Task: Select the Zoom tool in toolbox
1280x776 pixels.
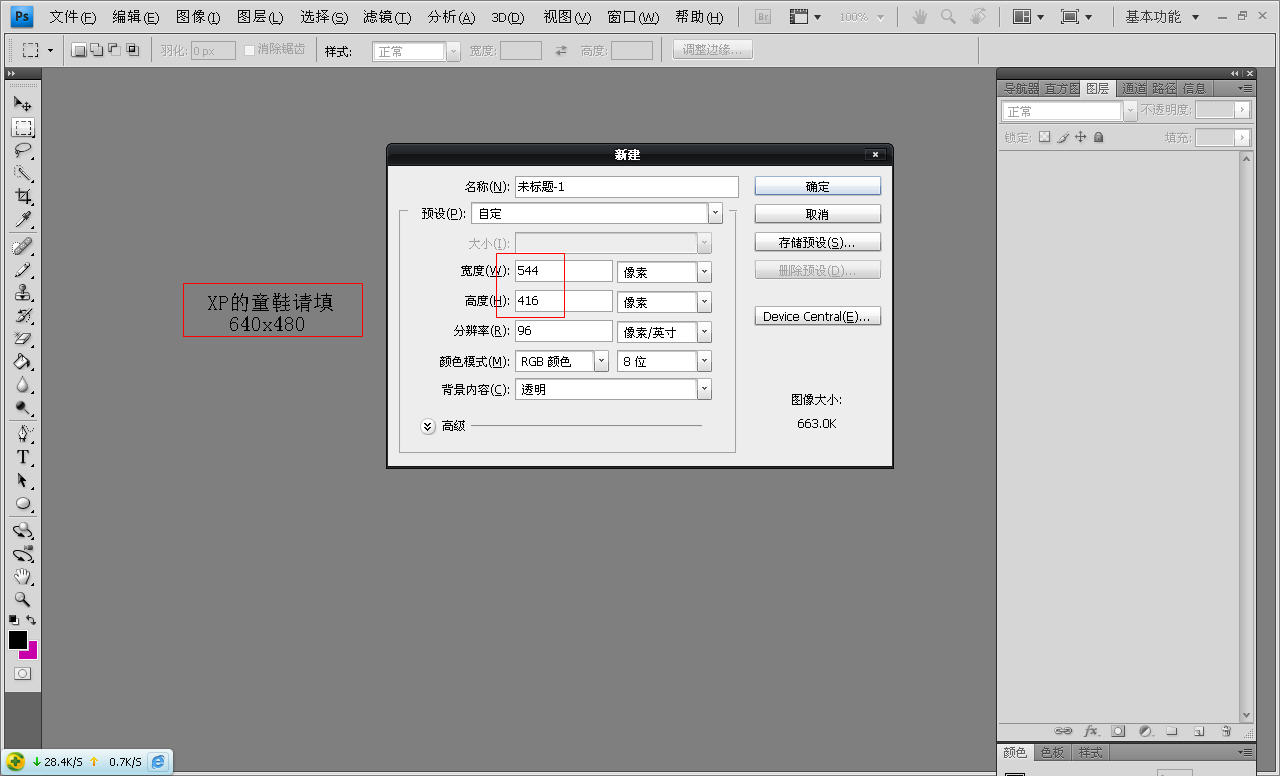Action: click(x=23, y=600)
